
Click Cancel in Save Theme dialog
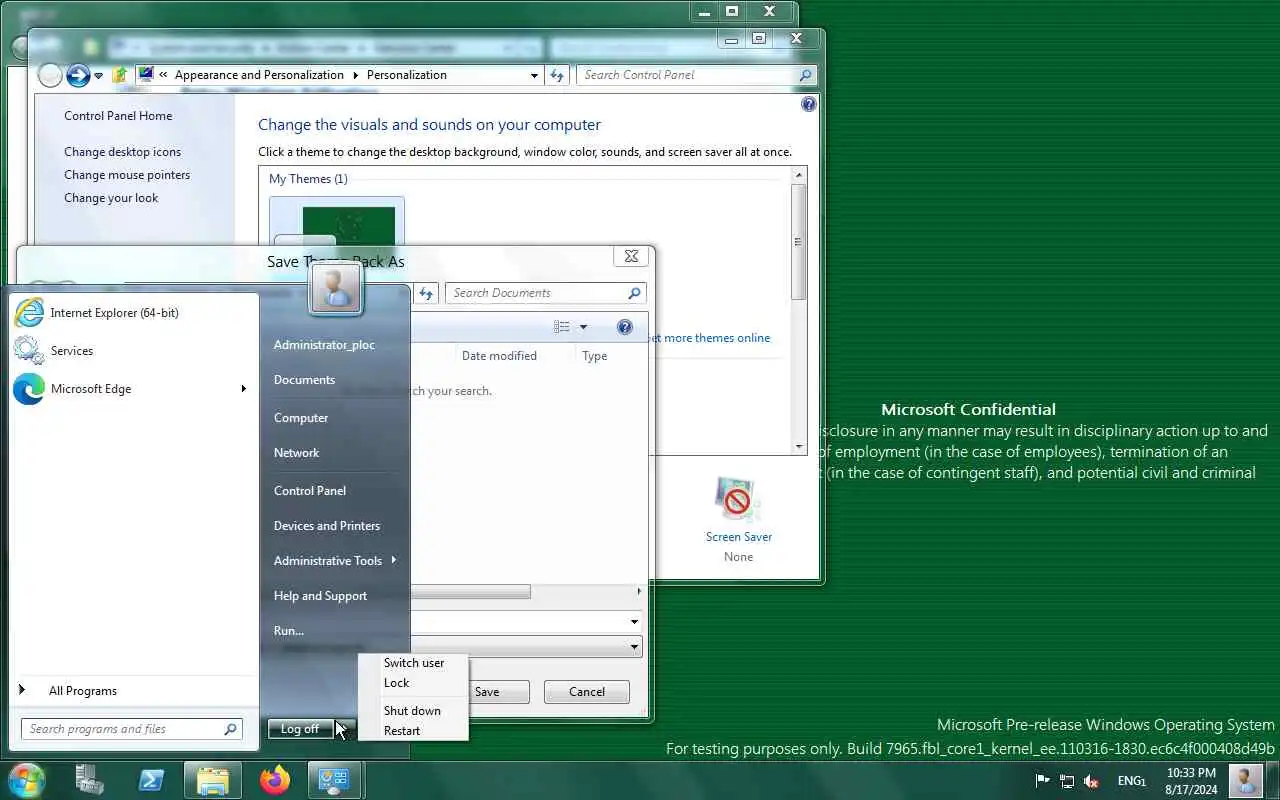[587, 692]
